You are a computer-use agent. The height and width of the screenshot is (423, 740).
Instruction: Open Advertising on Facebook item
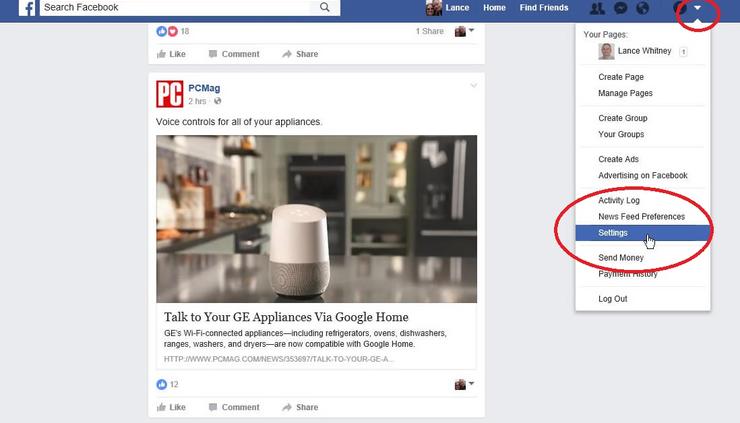click(x=643, y=175)
